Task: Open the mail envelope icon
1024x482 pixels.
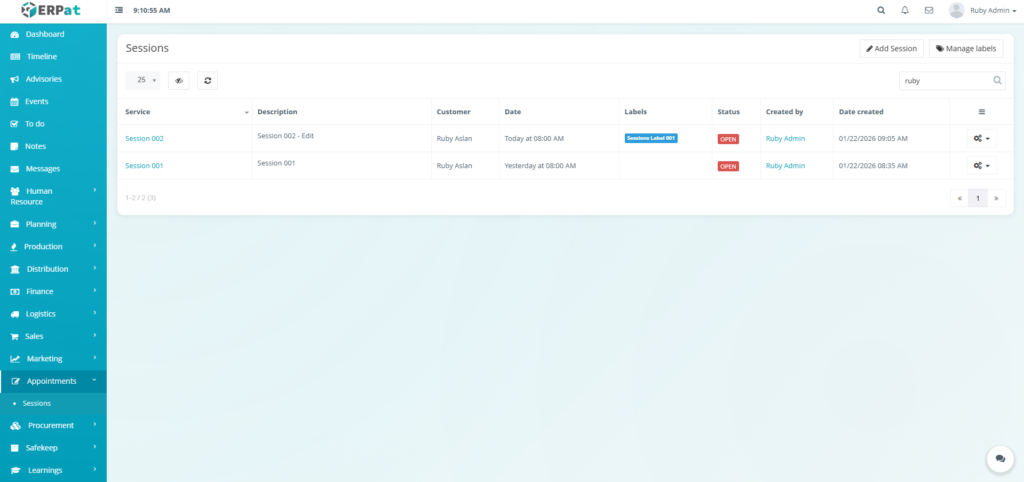Action: tap(929, 10)
